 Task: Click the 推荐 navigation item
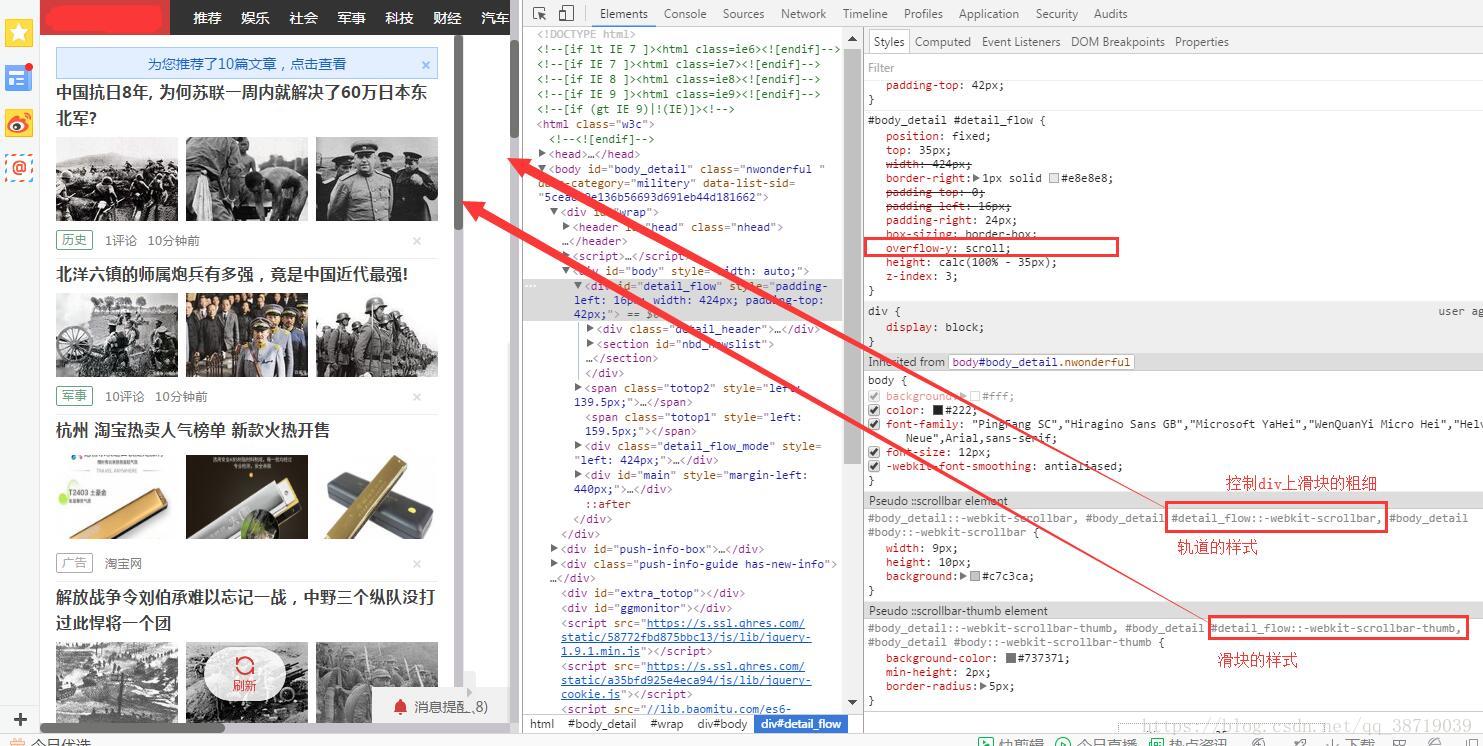point(207,18)
